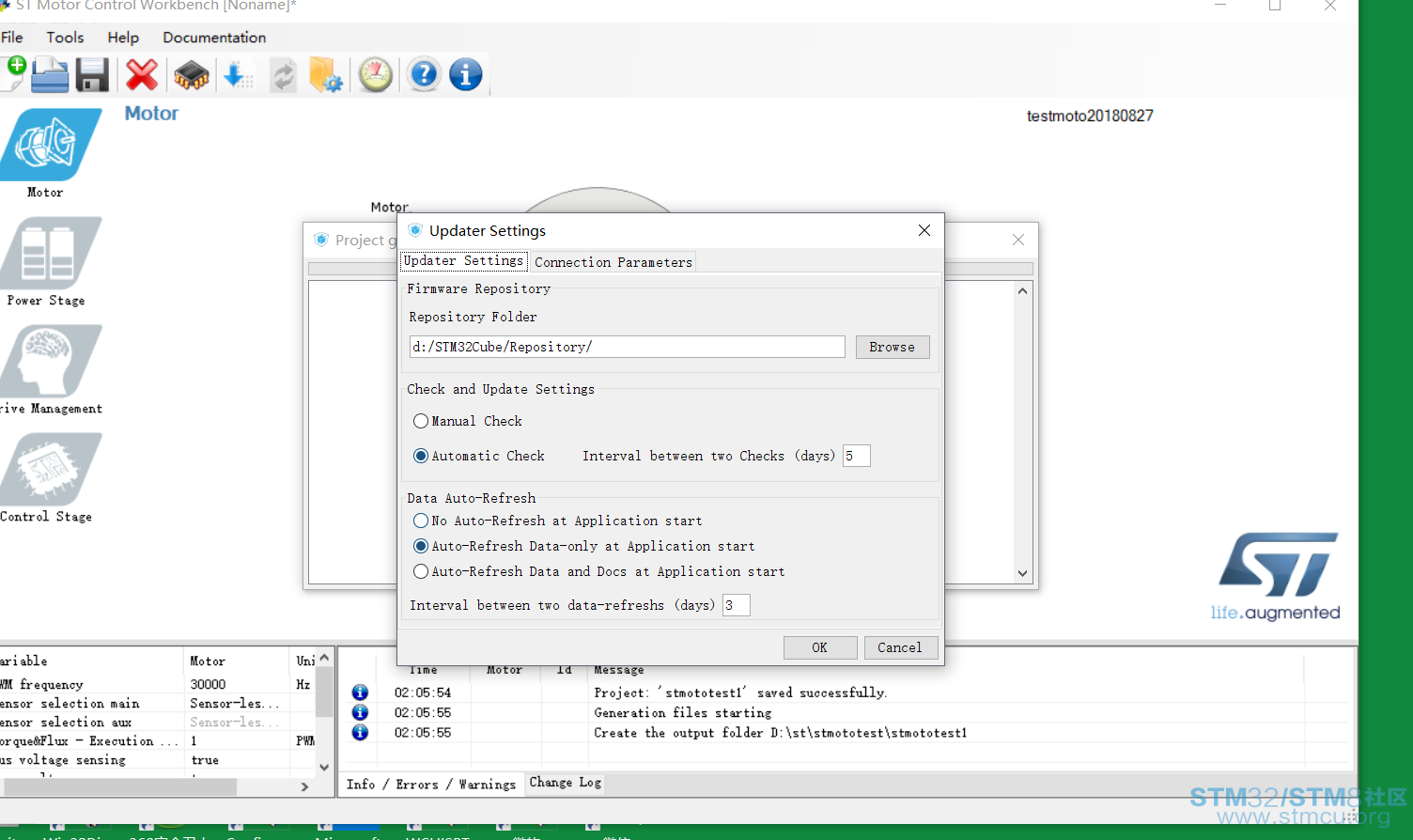Click the microchip toolbar icon

coord(192,75)
